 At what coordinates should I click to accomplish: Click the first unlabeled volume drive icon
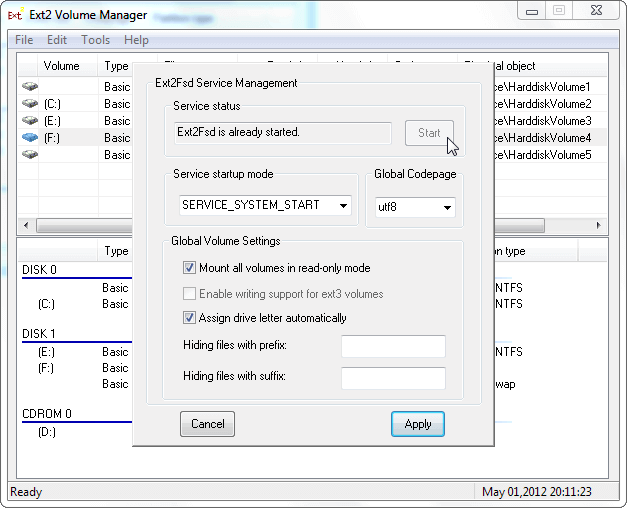click(30, 87)
